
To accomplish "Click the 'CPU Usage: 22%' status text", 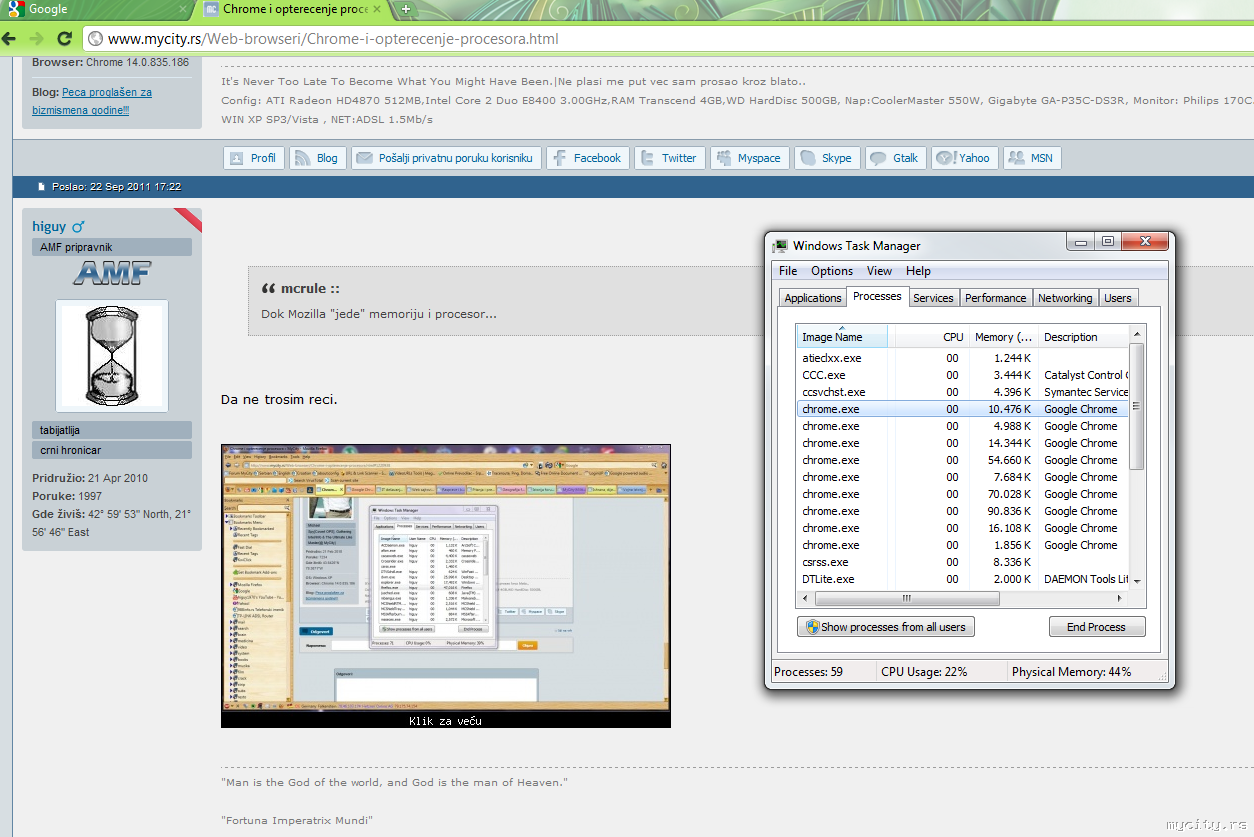I will click(x=924, y=672).
